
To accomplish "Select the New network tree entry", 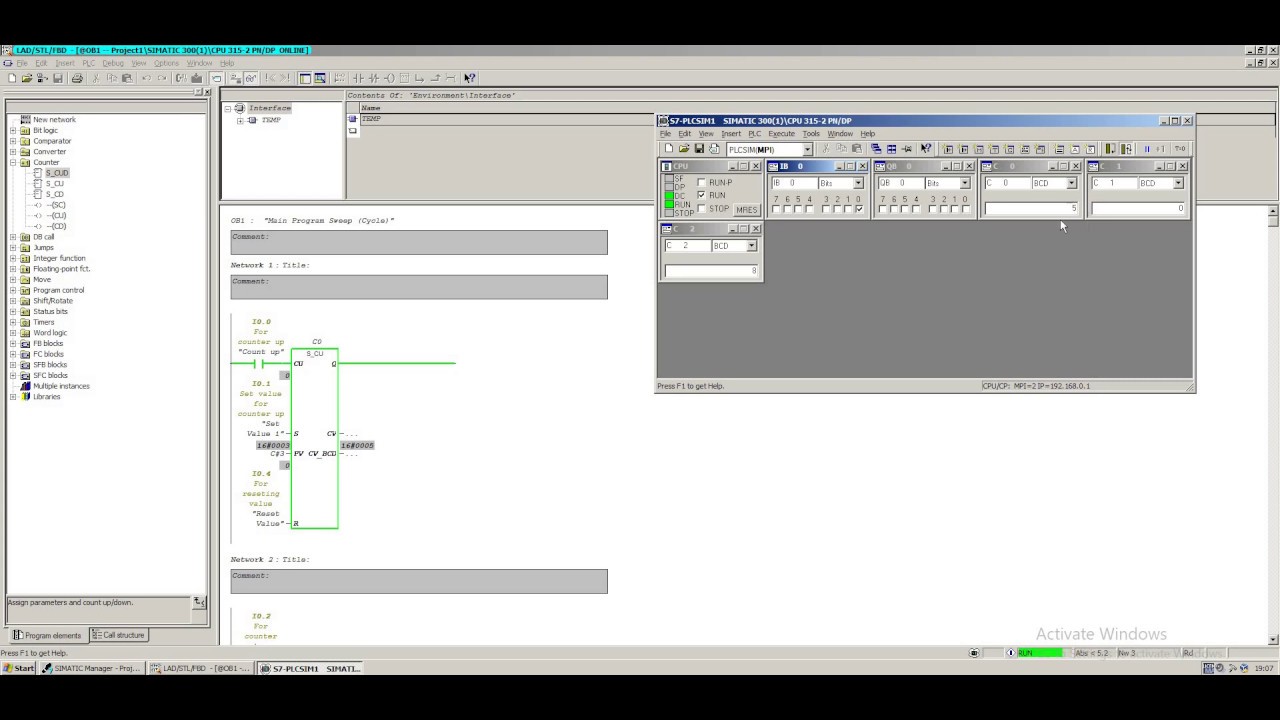I will tap(54, 120).
